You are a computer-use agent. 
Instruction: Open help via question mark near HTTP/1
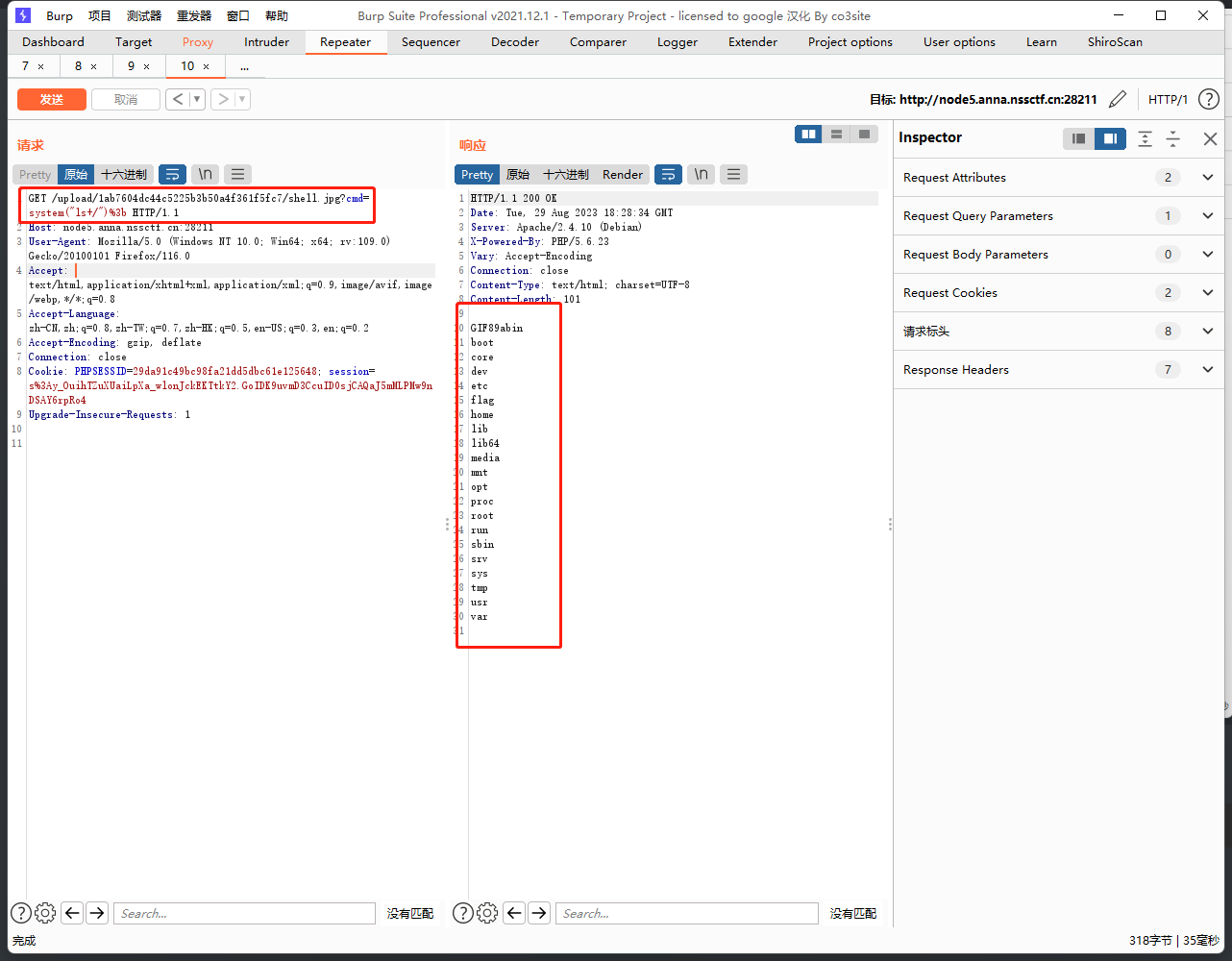[x=1209, y=99]
